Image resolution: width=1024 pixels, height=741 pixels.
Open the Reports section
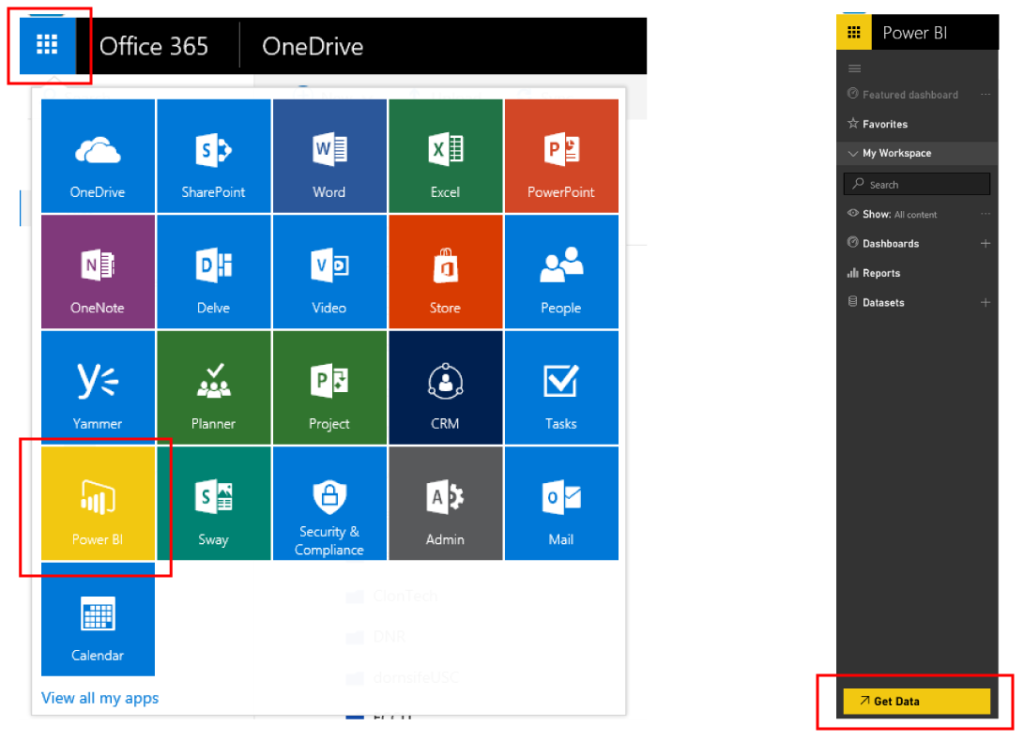pyautogui.click(x=881, y=273)
